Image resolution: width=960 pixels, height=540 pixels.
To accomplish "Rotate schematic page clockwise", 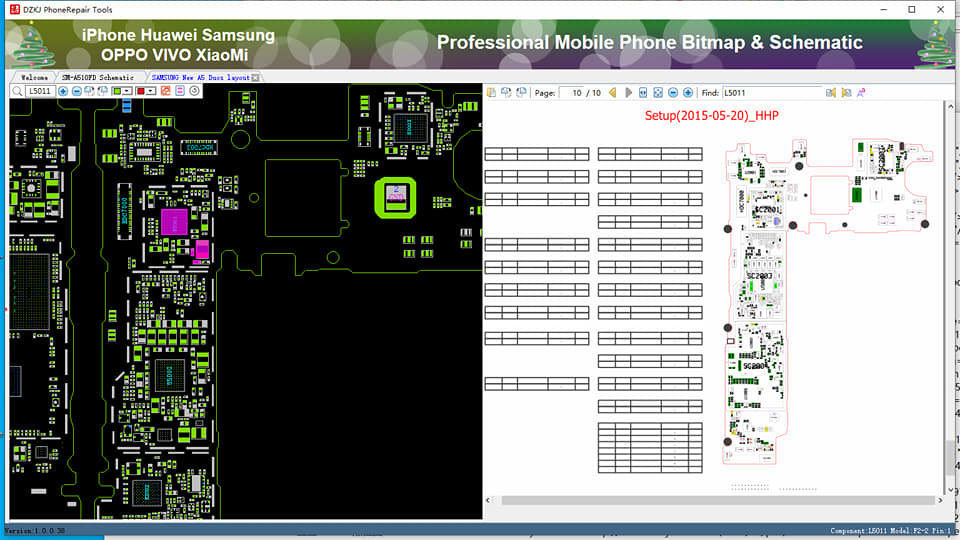I will coord(521,92).
